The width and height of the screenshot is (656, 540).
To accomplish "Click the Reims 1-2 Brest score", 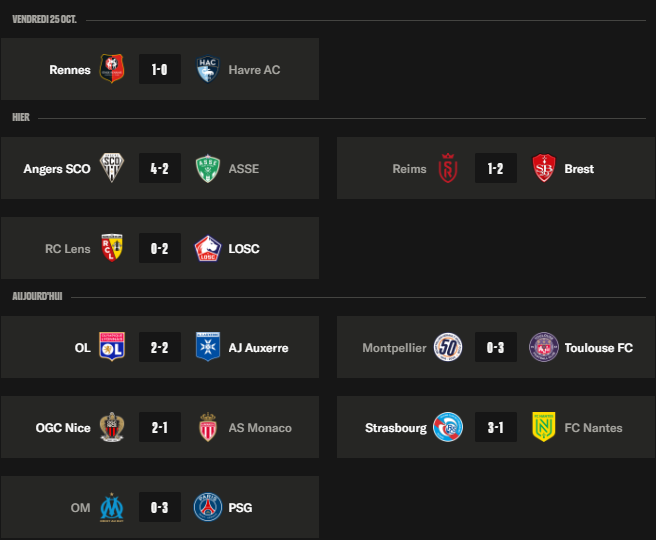I will [496, 168].
